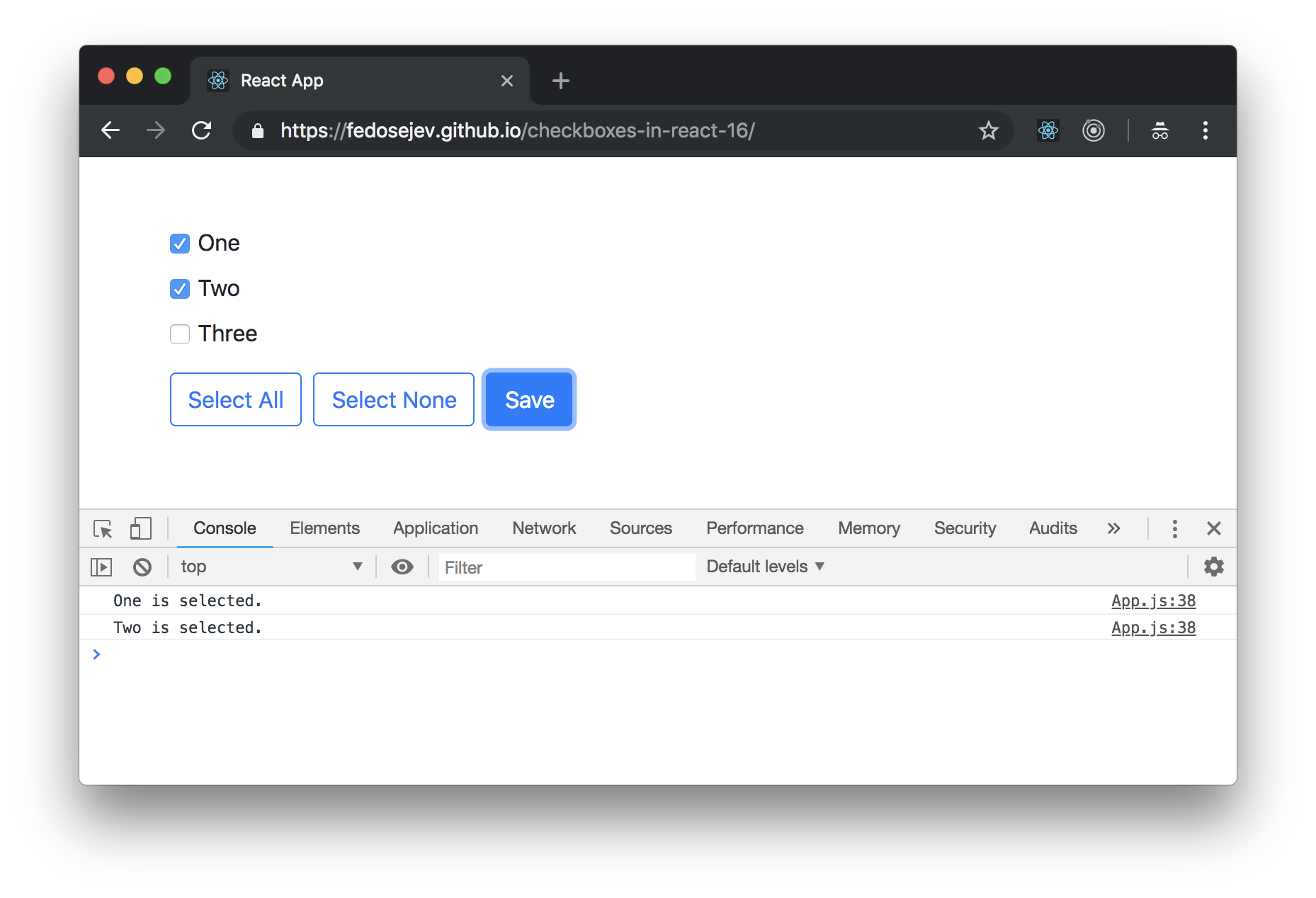This screenshot has height=898, width=1316.
Task: Open the Chrome three-dot menu
Action: click(1206, 130)
